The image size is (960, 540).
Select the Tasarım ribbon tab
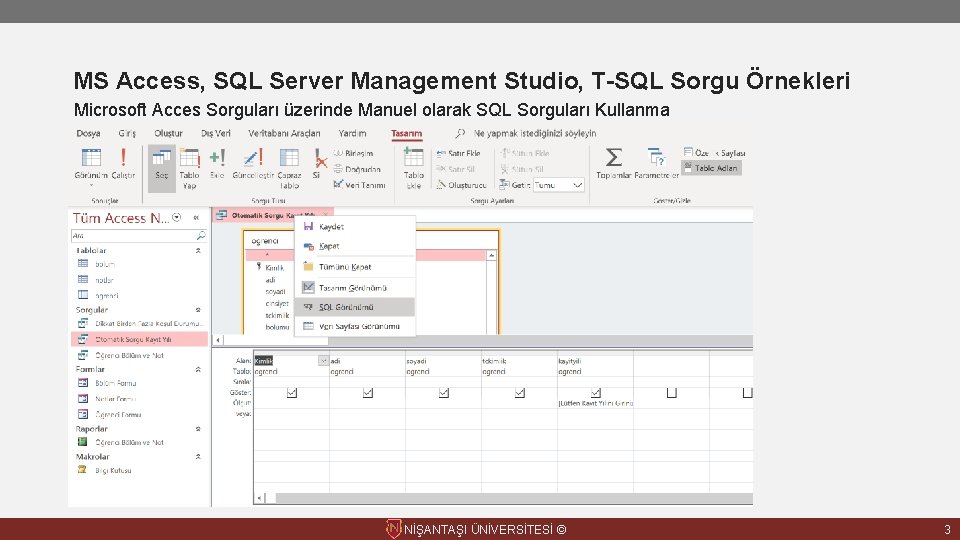click(x=407, y=133)
